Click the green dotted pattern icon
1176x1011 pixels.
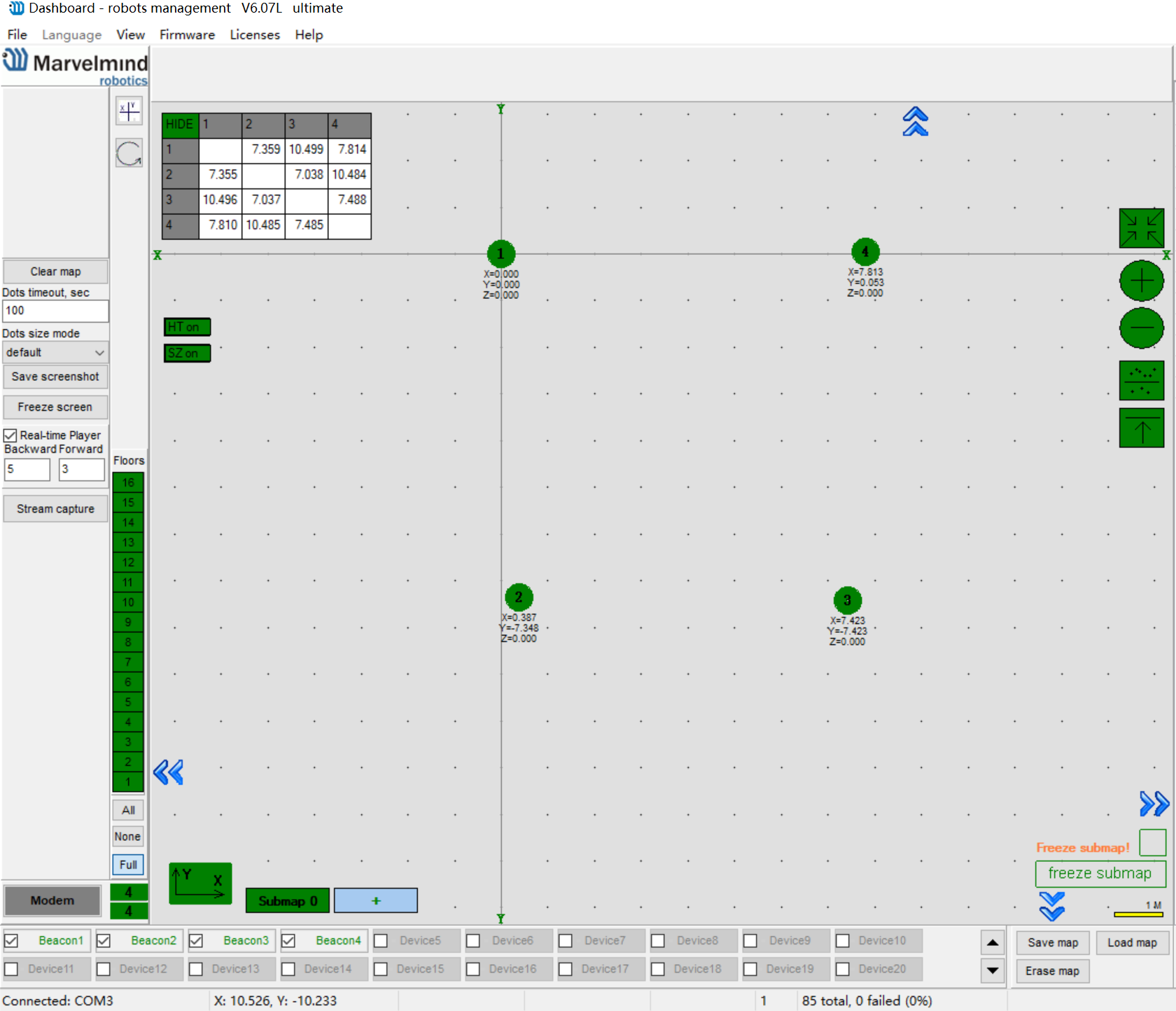1141,380
